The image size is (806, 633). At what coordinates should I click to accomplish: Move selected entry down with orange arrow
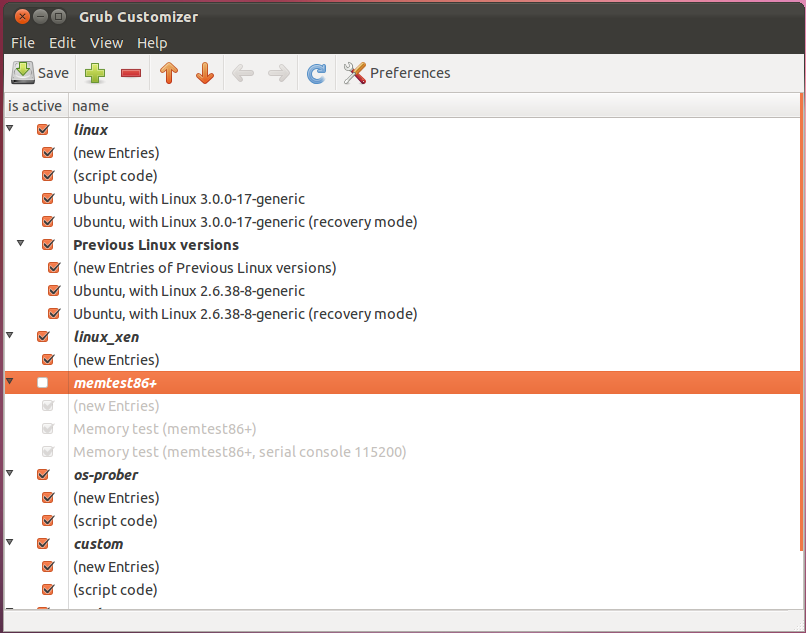tap(205, 73)
